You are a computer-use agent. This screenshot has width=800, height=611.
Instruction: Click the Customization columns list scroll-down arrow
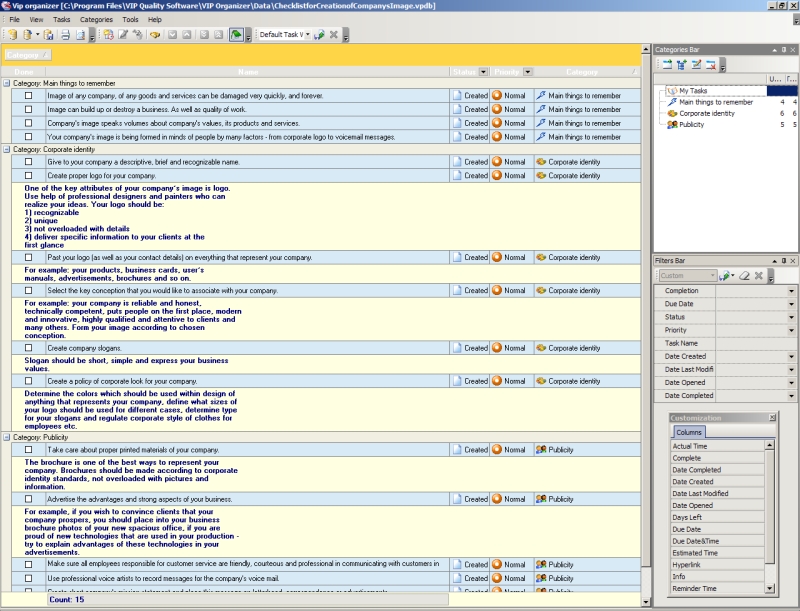click(x=769, y=589)
